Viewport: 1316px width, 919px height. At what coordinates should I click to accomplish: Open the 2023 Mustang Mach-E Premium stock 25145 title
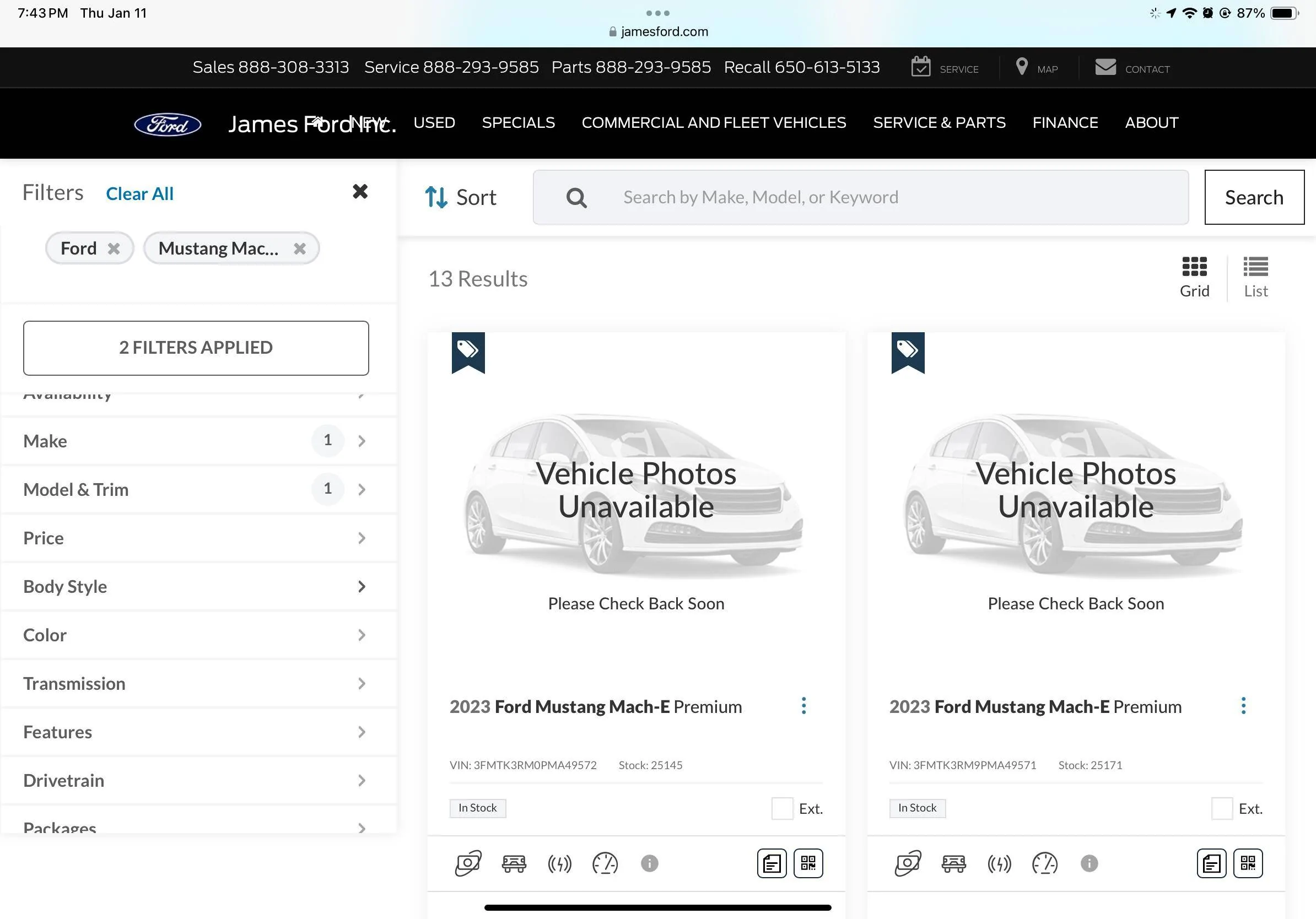tap(596, 706)
